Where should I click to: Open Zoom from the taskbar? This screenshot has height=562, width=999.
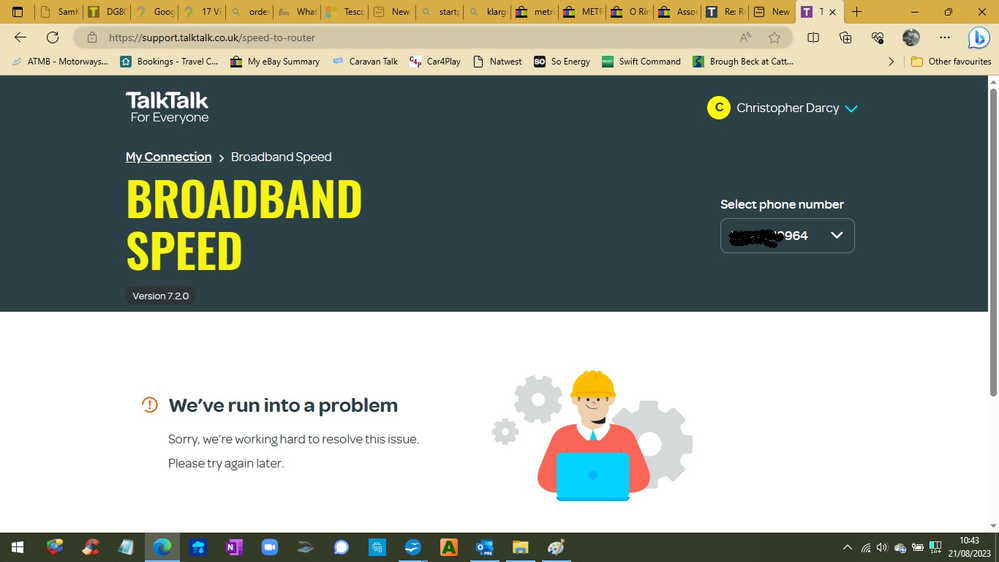269,547
